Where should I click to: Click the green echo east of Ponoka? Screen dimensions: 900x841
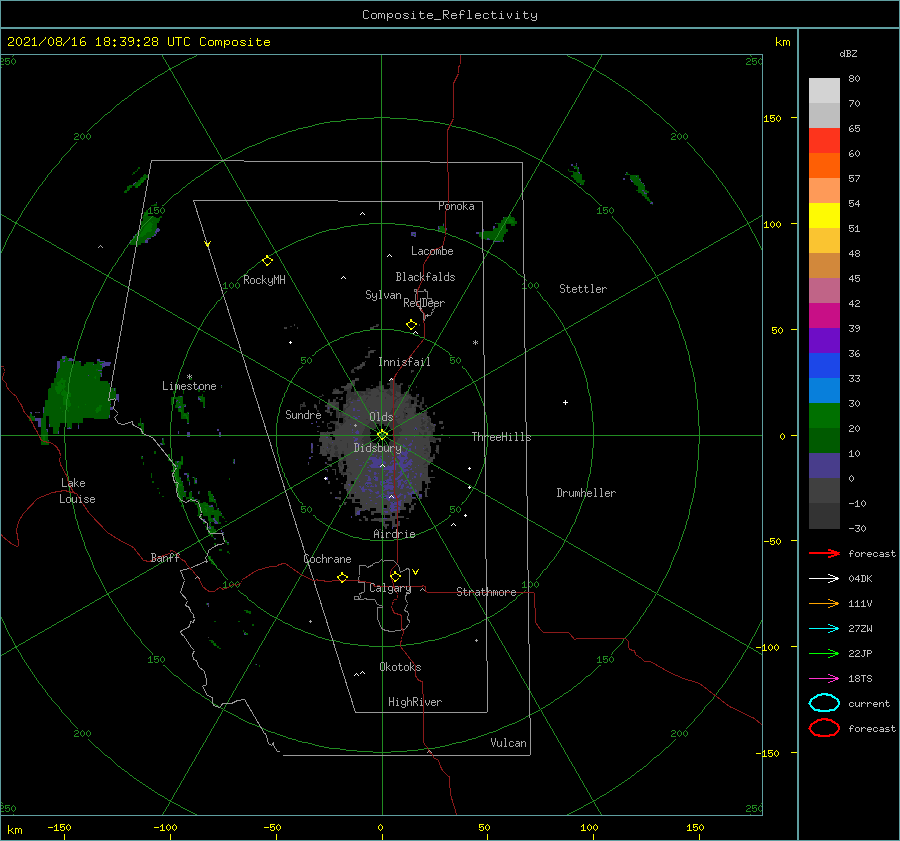pos(498,230)
